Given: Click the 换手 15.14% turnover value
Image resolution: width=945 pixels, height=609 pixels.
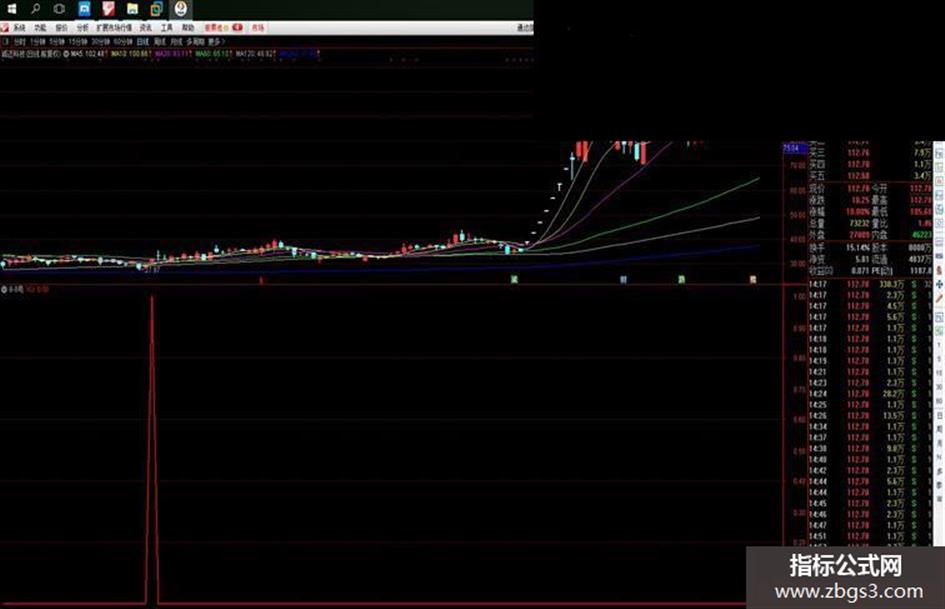Looking at the screenshot, I should coord(858,247).
